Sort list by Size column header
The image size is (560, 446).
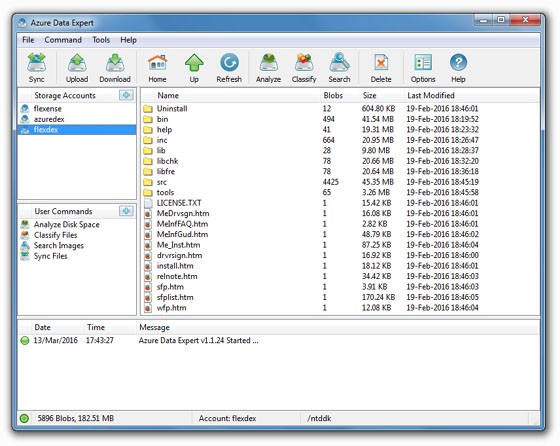coord(382,95)
